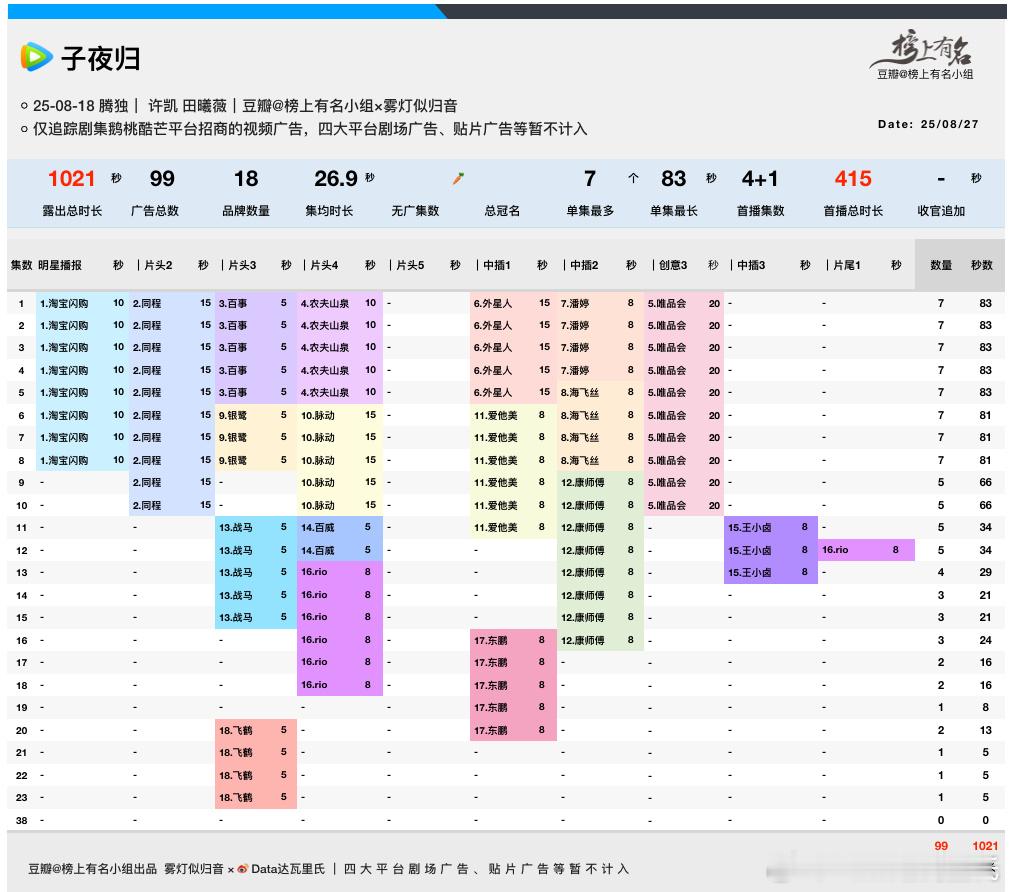Click the 集均时长 label
Image resolution: width=1009 pixels, height=892 pixels.
[329, 211]
